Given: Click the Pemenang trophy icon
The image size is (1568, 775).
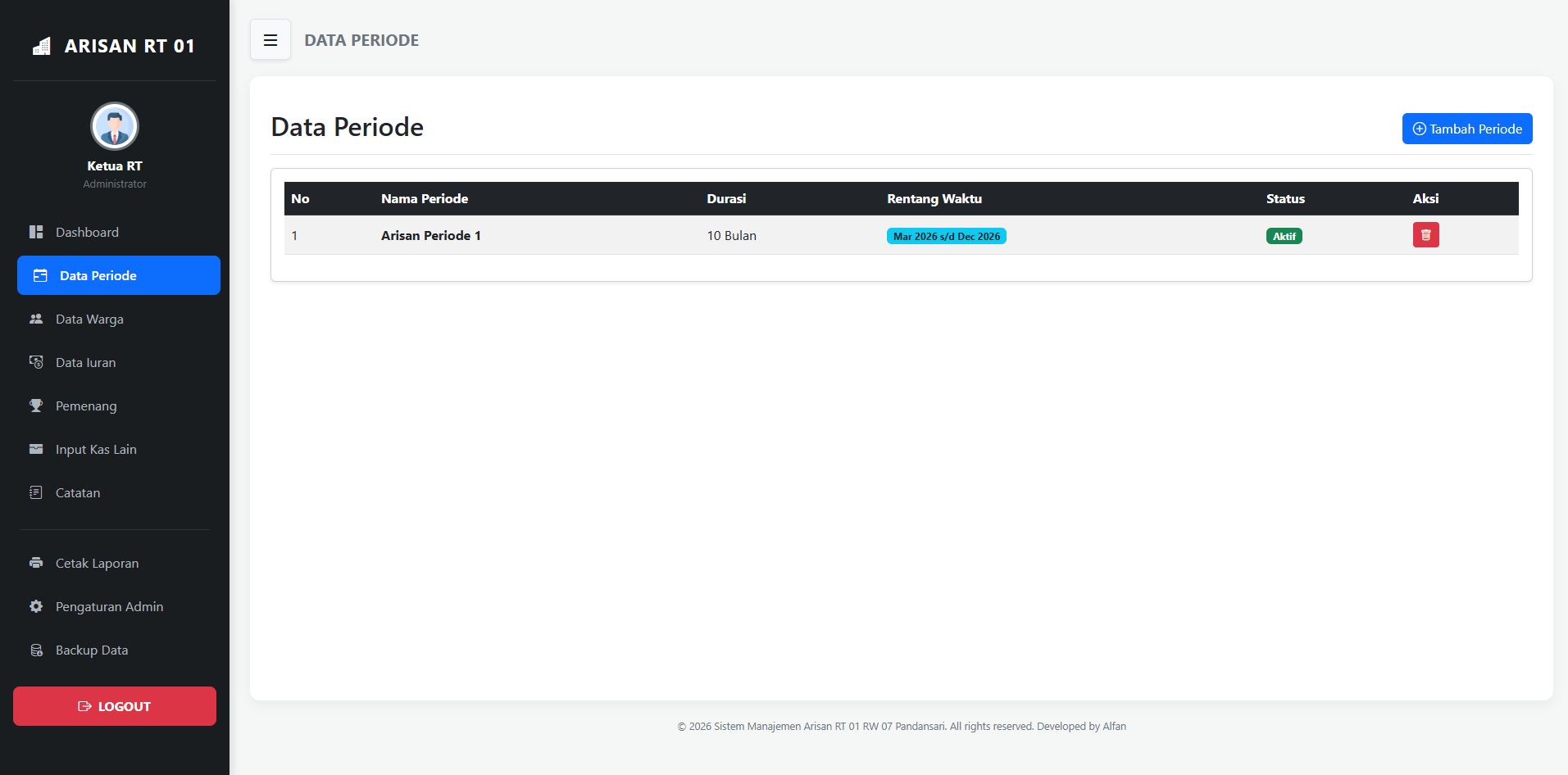Looking at the screenshot, I should pyautogui.click(x=36, y=406).
